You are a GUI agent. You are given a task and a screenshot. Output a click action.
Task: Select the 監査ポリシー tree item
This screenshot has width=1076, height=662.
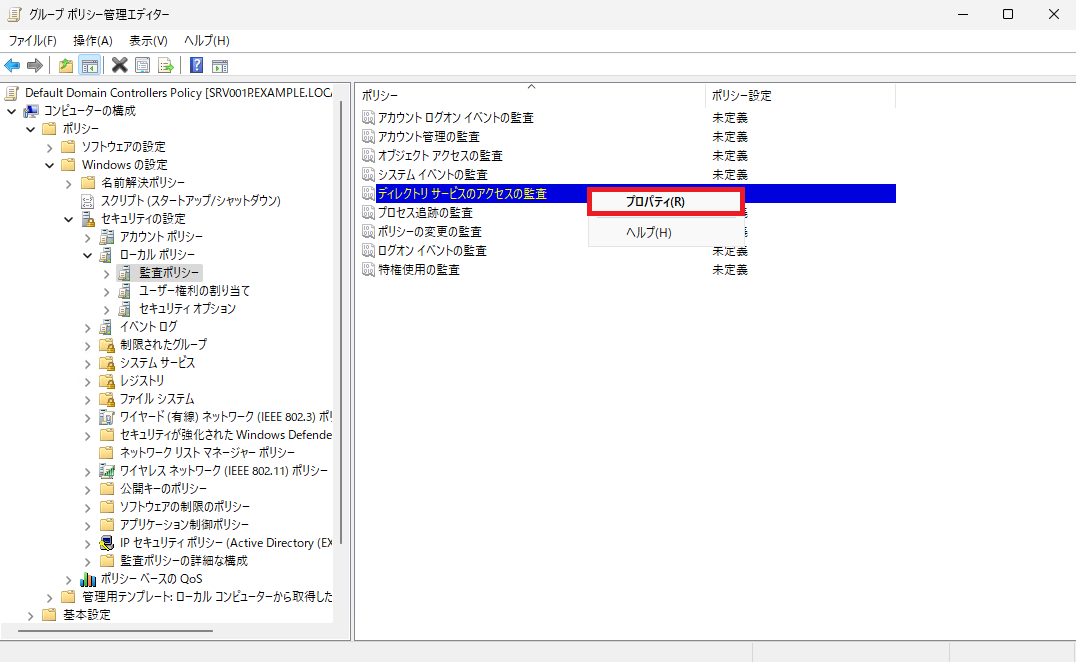[x=169, y=272]
